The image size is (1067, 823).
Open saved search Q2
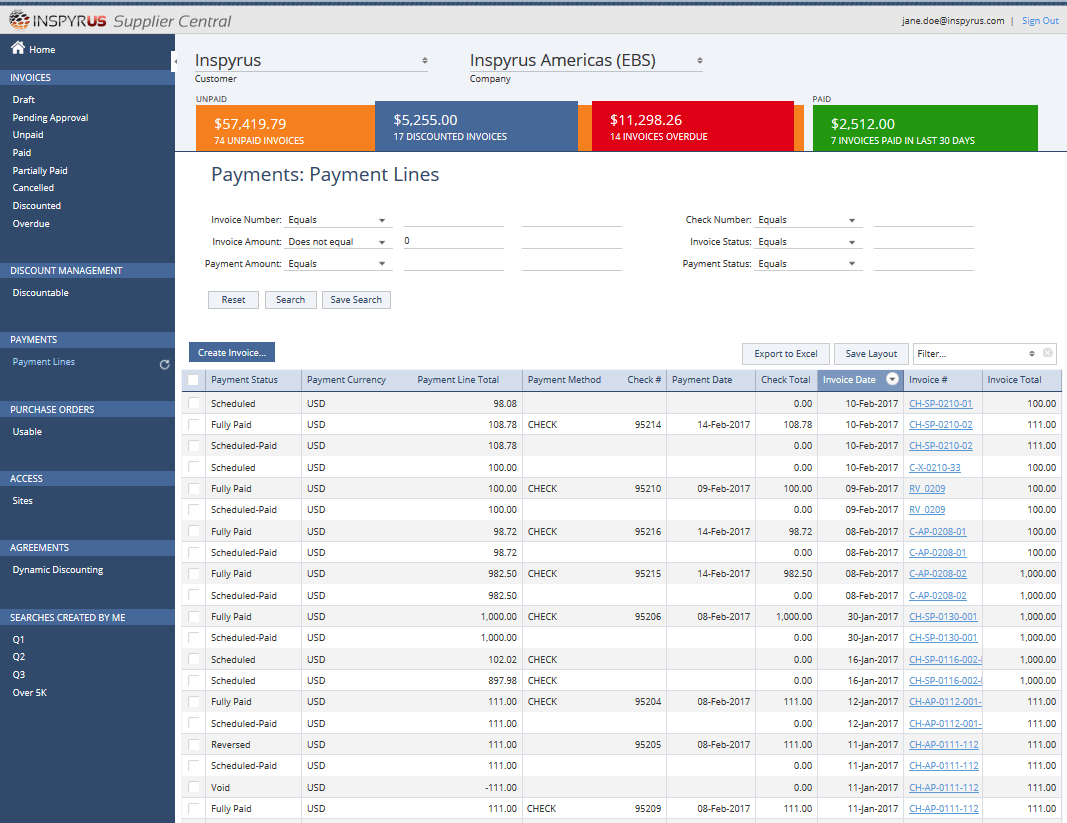pos(18,657)
